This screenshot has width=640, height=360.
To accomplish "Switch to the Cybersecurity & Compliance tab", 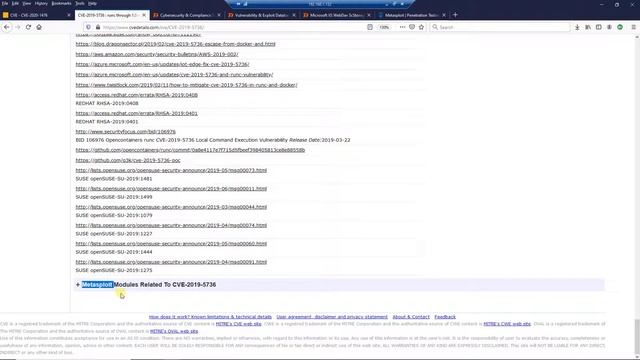I will pyautogui.click(x=186, y=15).
